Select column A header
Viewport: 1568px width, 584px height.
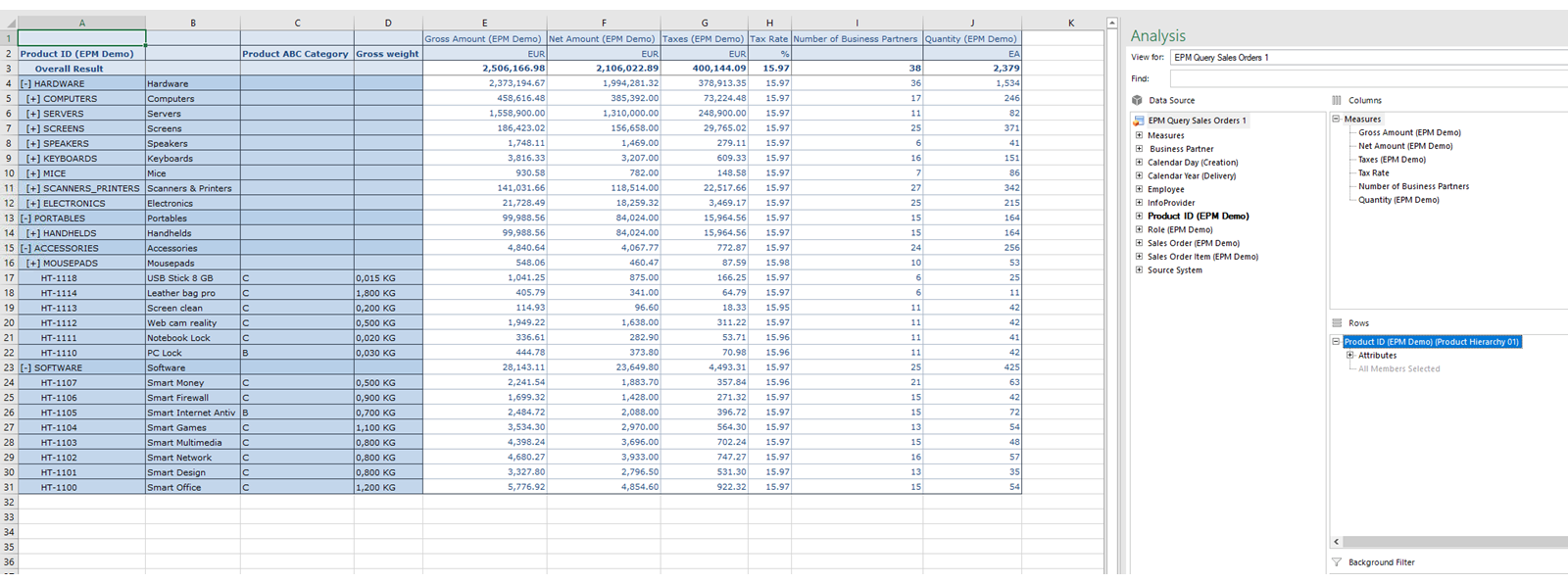[x=81, y=23]
